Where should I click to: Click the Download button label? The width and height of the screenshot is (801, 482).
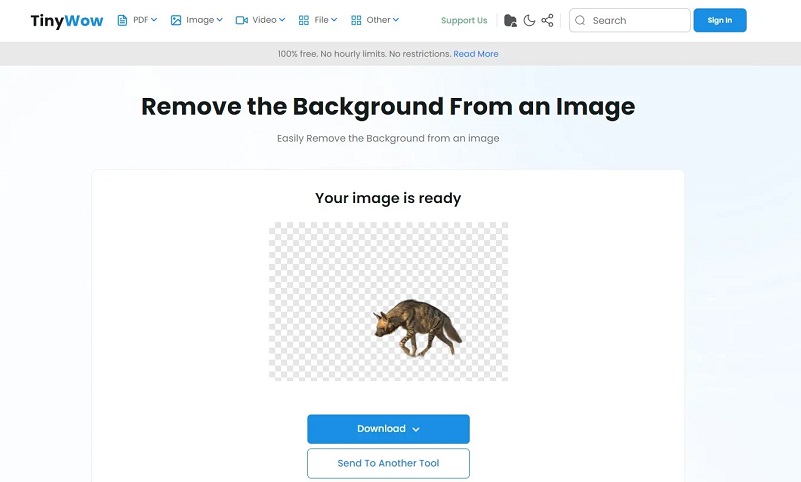381,429
